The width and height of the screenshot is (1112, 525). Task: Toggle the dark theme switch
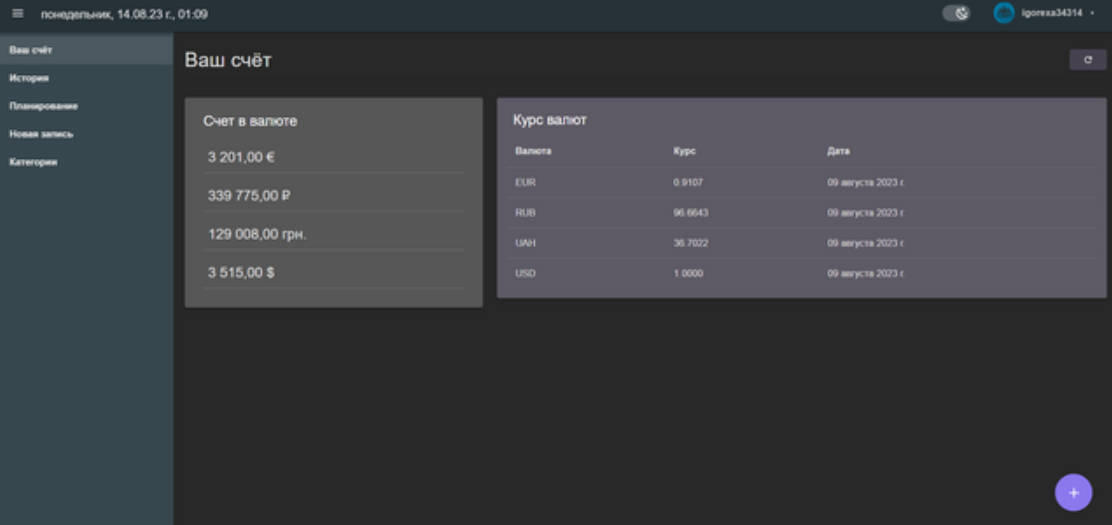(x=956, y=13)
